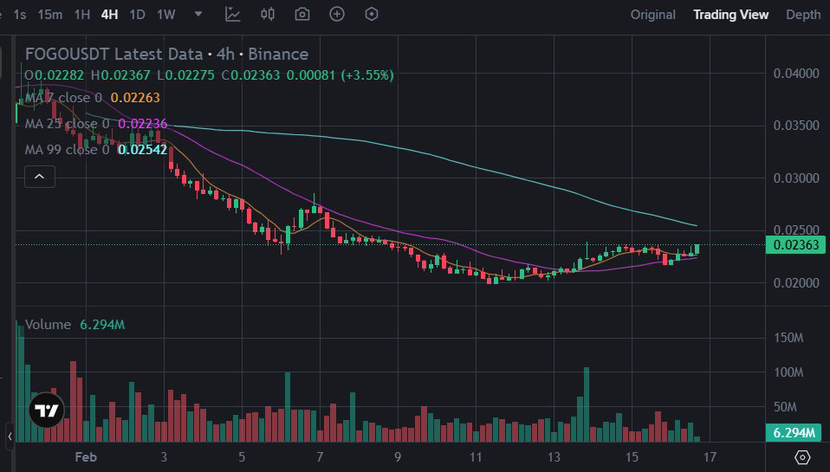Switch to the Trading View chart mode
This screenshot has height=472, width=830.
731,15
